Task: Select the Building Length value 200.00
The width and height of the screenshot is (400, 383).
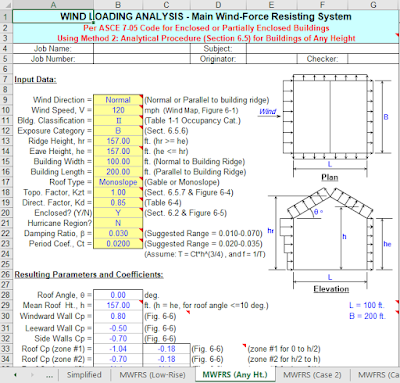Action: 118,172
